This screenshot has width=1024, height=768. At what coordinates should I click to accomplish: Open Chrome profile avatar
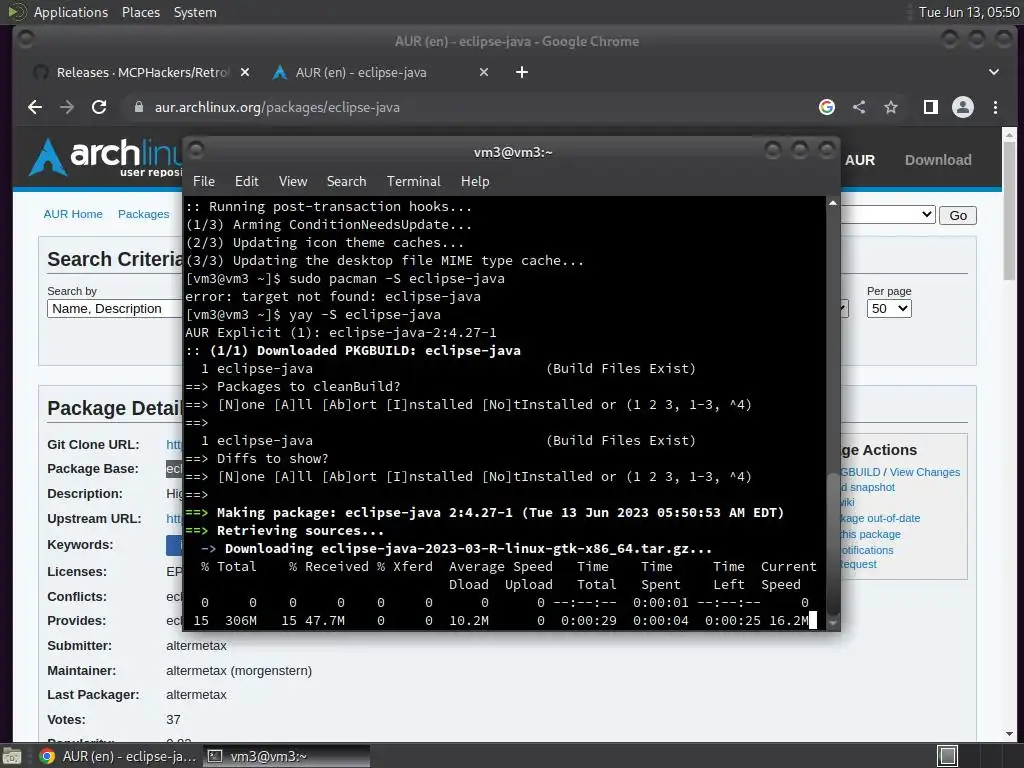pyautogui.click(x=963, y=107)
